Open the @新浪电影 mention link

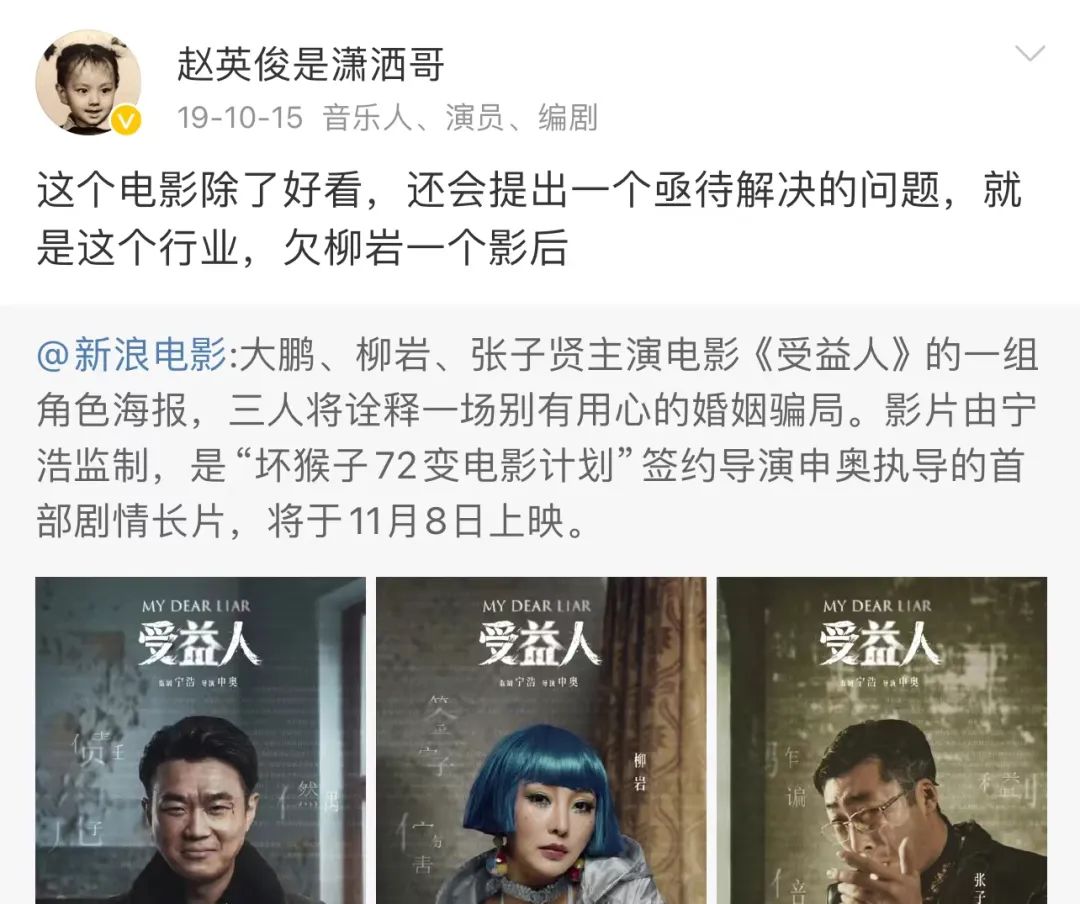tap(132, 356)
